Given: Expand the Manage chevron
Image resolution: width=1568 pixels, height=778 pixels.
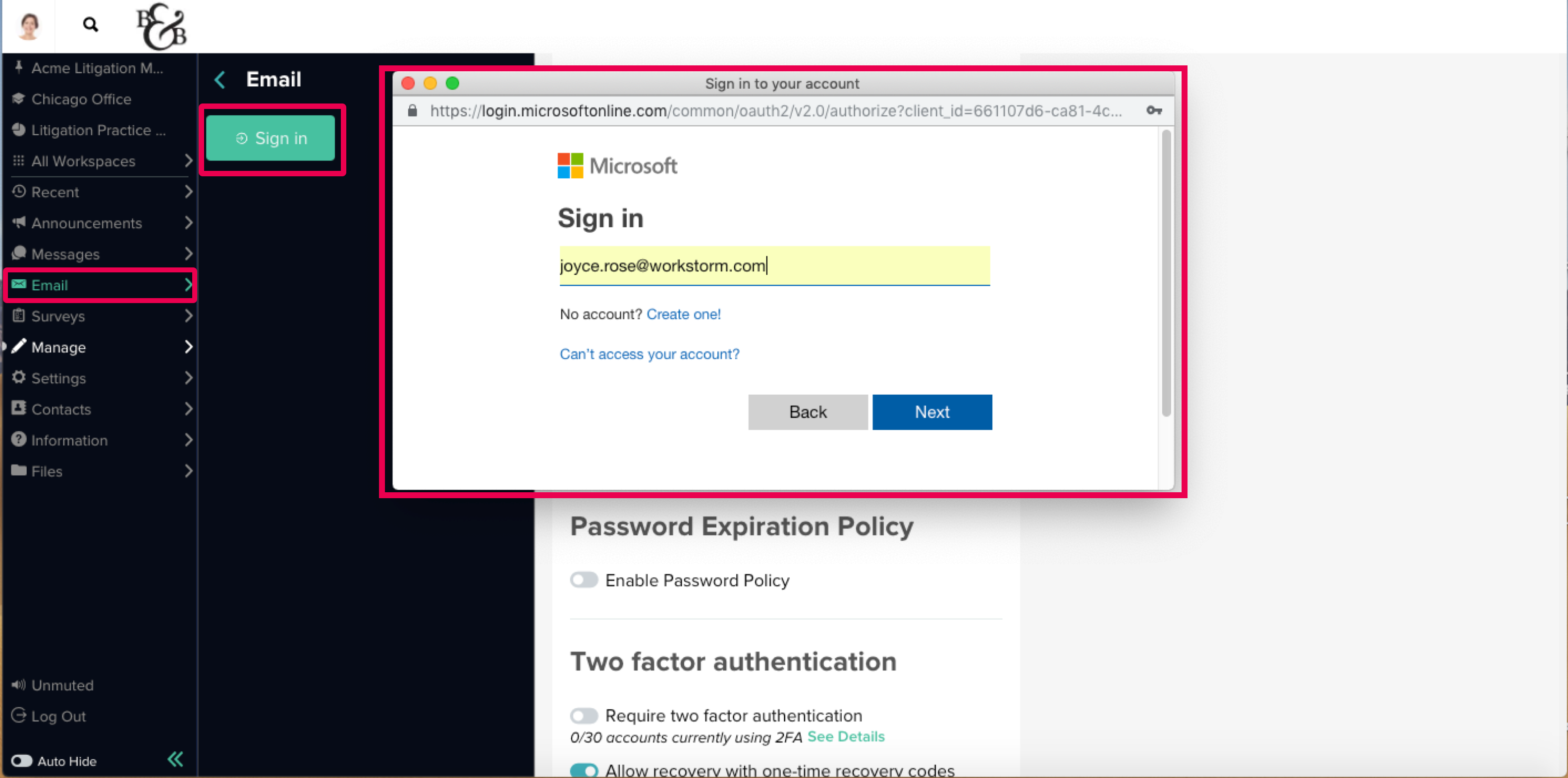Looking at the screenshot, I should point(188,347).
